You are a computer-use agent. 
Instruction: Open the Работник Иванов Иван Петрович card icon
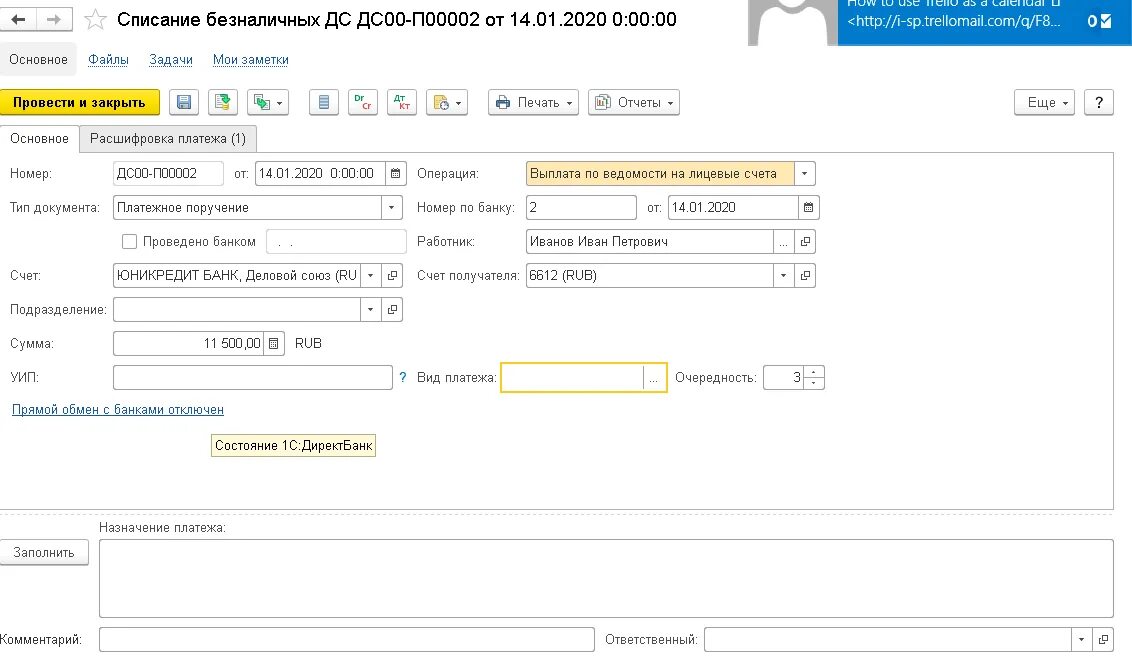(805, 241)
